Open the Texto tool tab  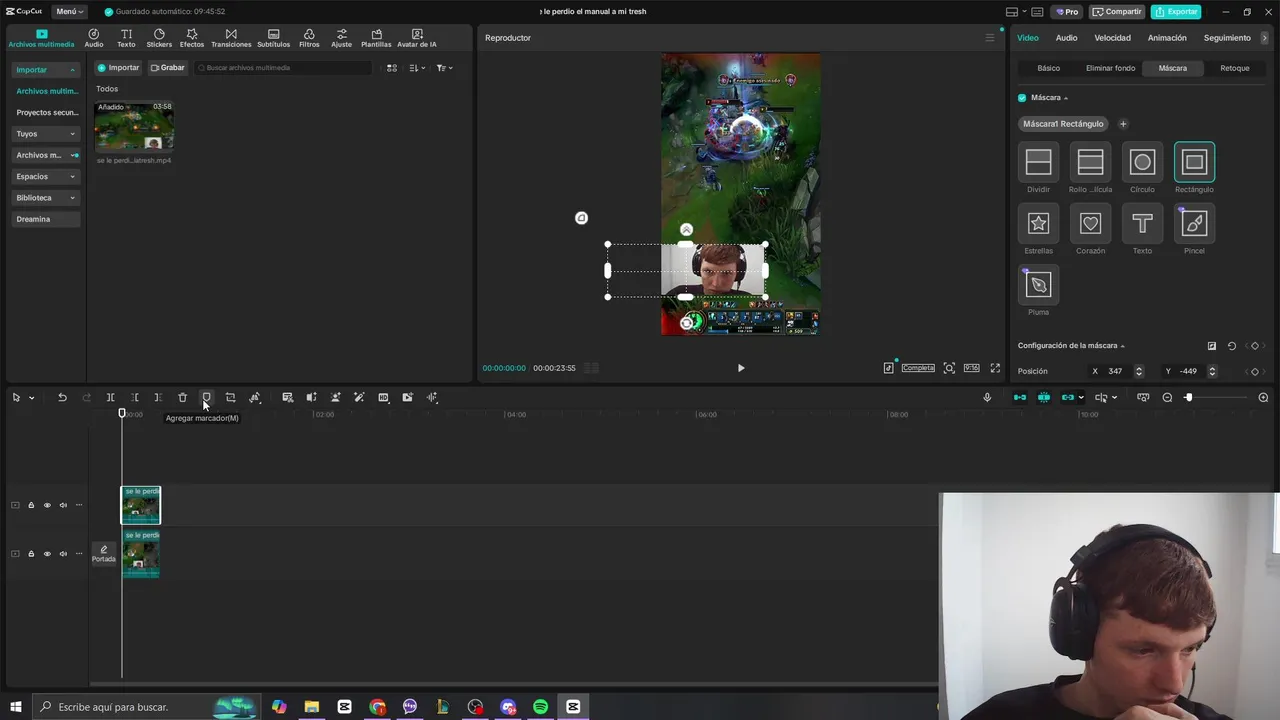pos(126,38)
